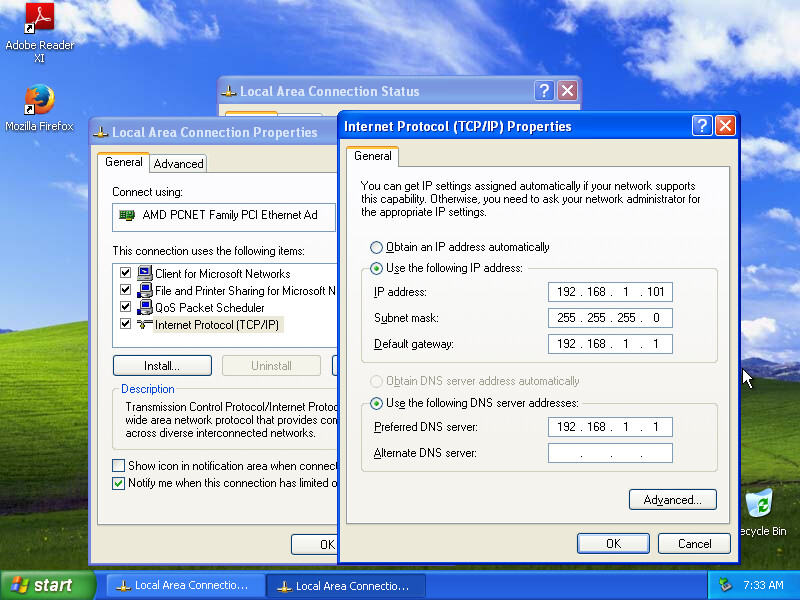Screen dimensions: 800x600
Task: Uncheck QoS Packet Scheduler checkbox
Action: click(x=126, y=307)
